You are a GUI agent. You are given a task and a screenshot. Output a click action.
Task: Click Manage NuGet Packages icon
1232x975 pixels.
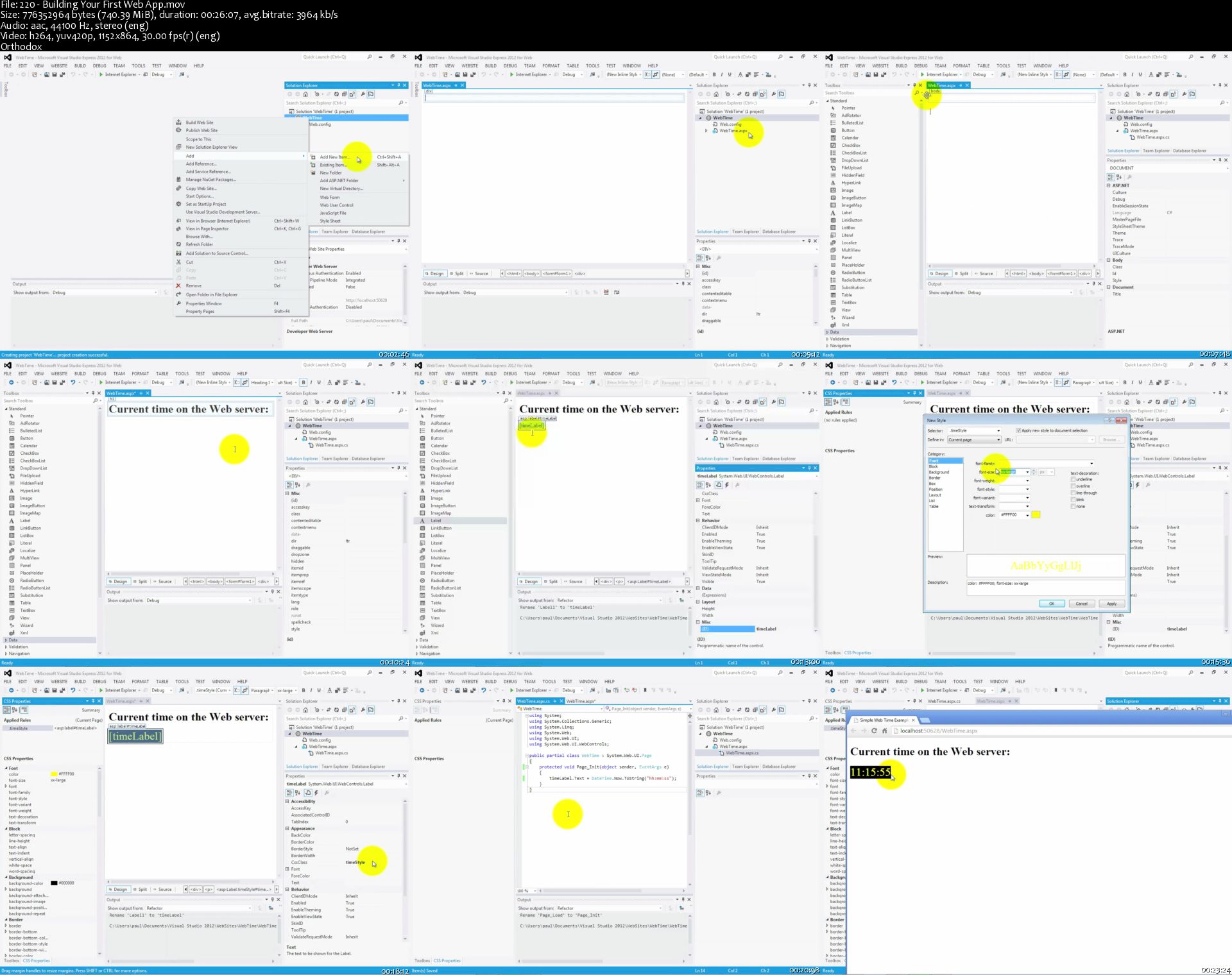[179, 180]
